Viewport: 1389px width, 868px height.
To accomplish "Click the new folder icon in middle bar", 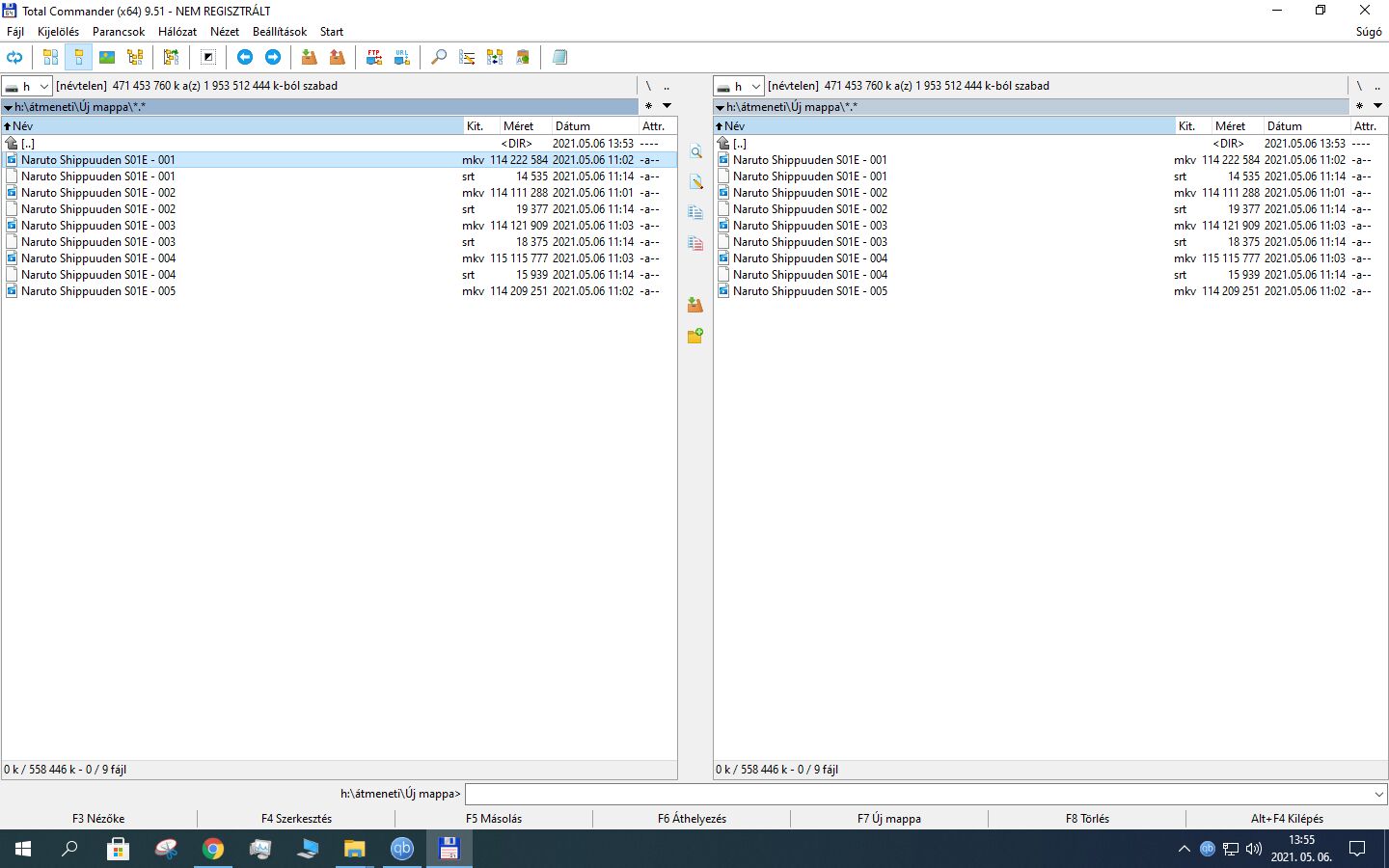I will coord(695,336).
